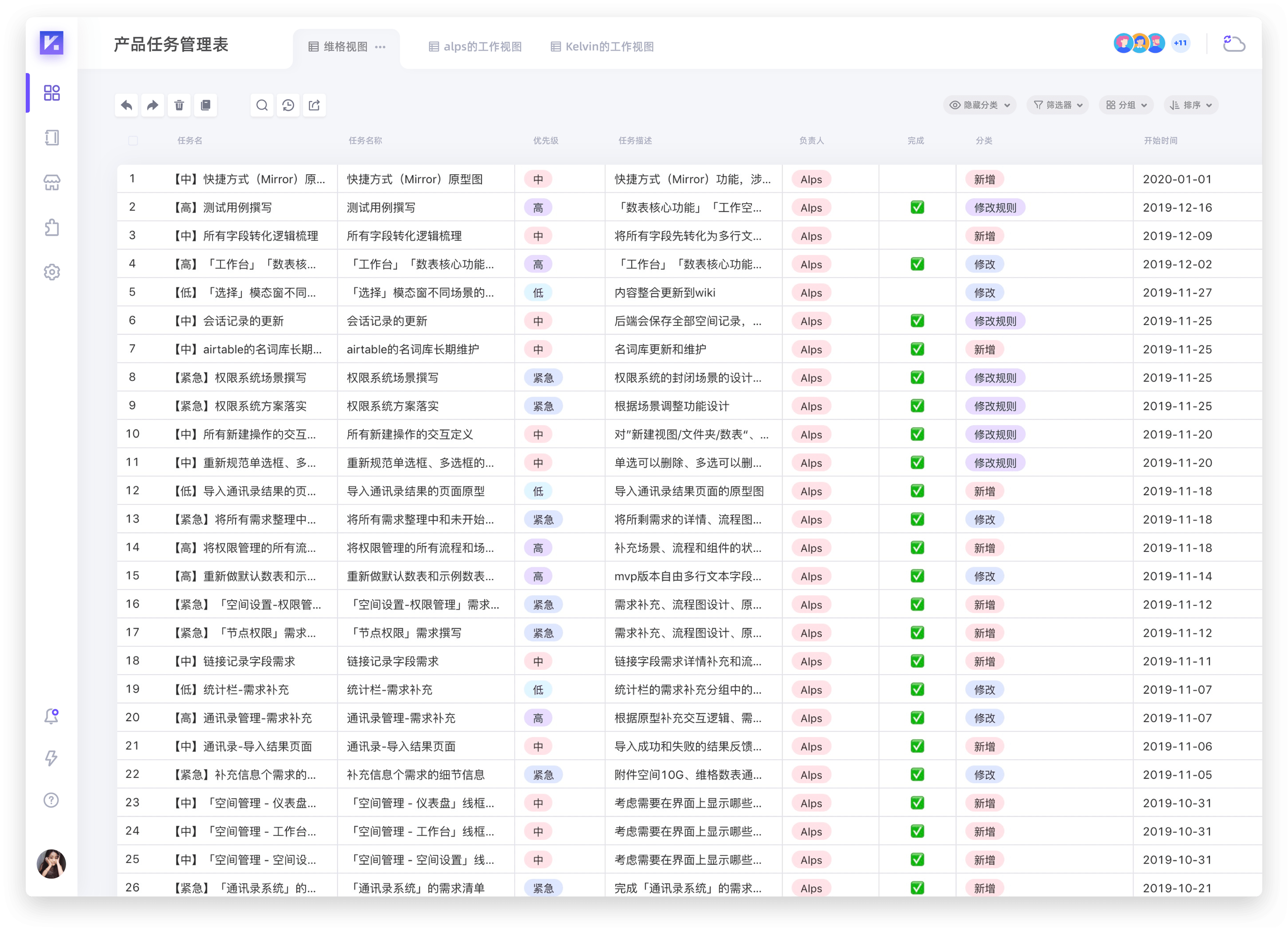This screenshot has width=1288, height=931.
Task: Toggle 完成 checkbox for 统计栏-需求补充 row
Action: pyautogui.click(x=917, y=690)
